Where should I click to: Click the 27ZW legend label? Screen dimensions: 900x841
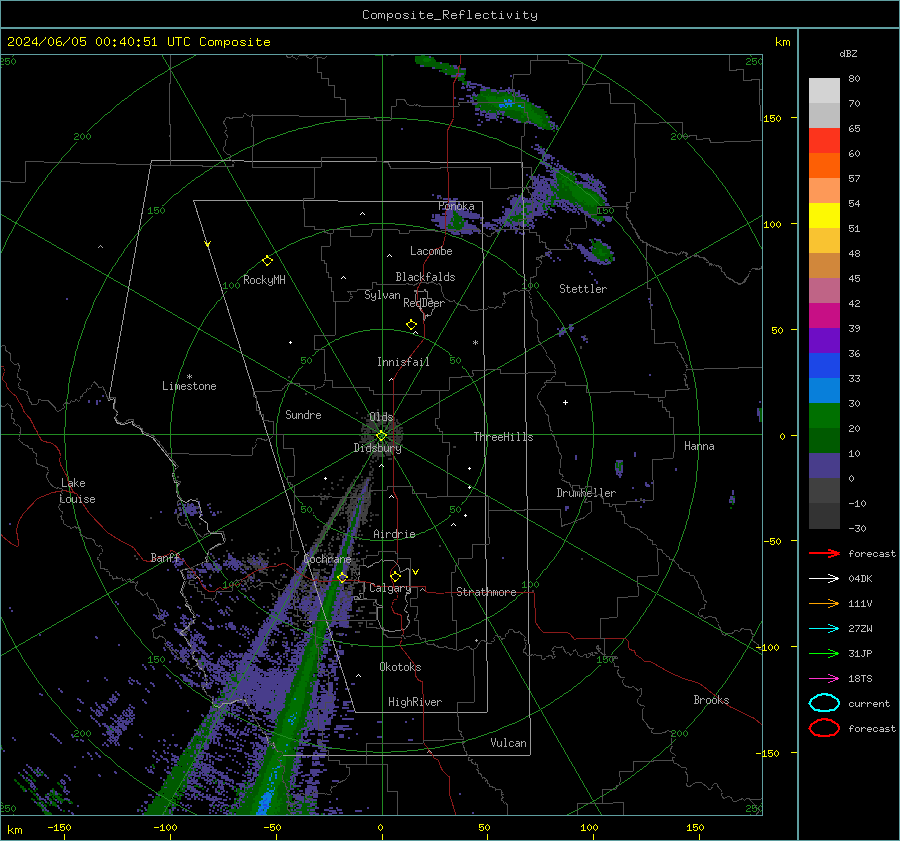[x=860, y=629]
